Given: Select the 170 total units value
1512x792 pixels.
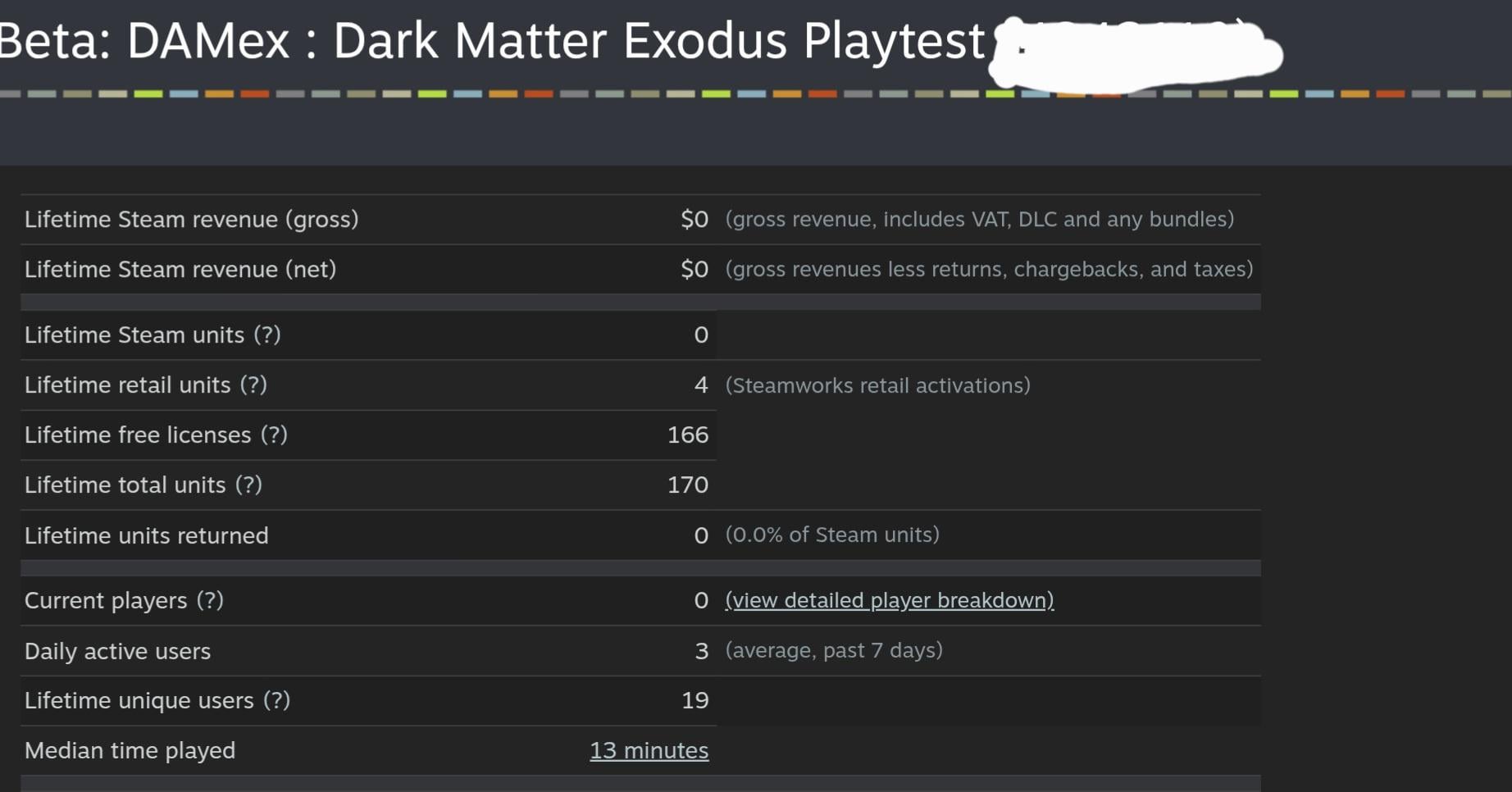Looking at the screenshot, I should [x=687, y=485].
